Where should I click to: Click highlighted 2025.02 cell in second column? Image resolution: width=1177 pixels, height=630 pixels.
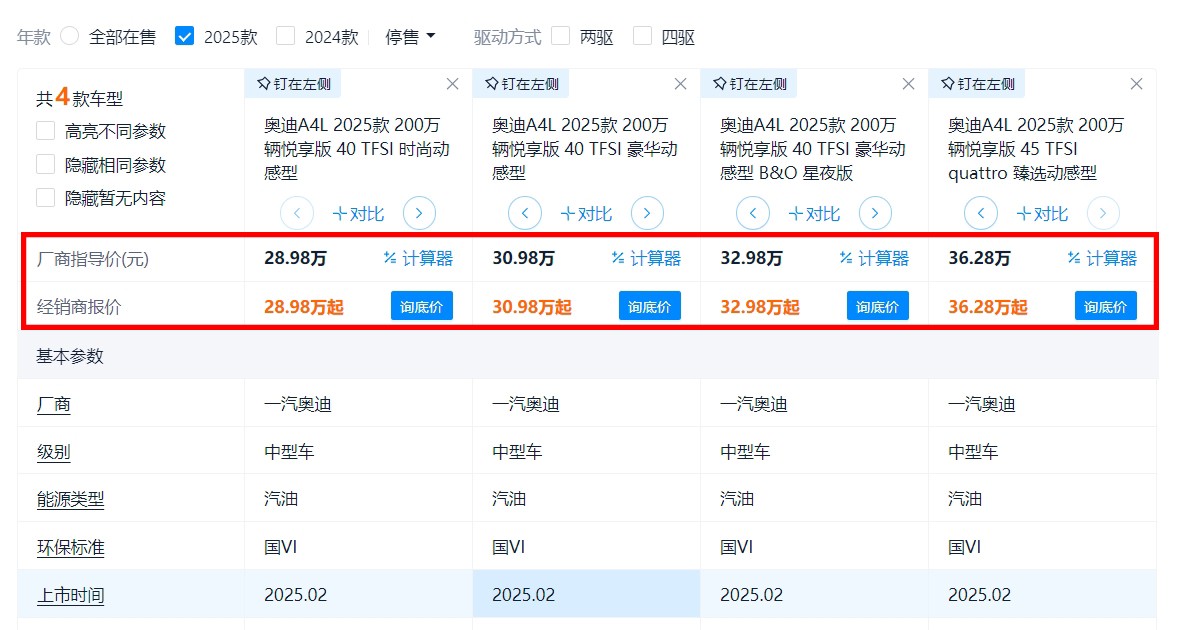[586, 595]
